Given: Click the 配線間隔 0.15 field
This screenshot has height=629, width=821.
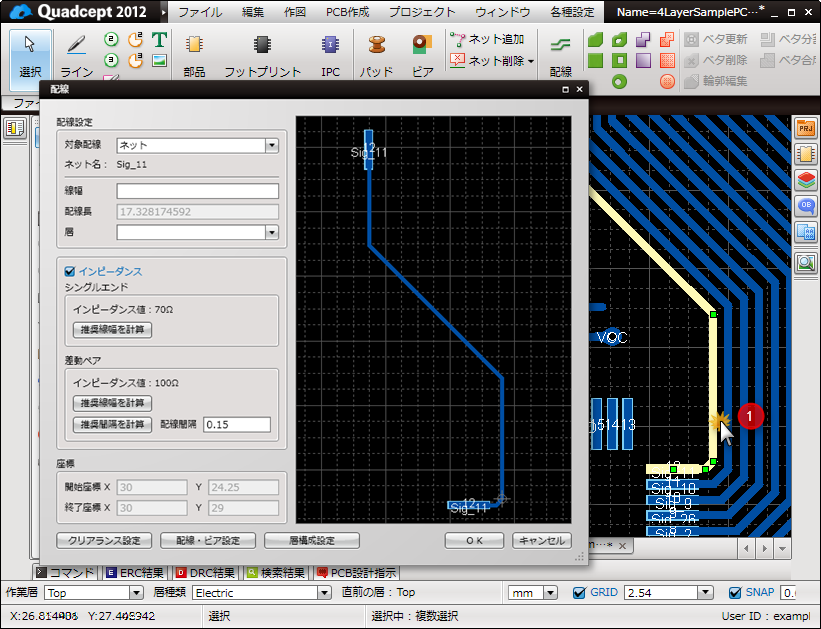Looking at the screenshot, I should [x=237, y=424].
